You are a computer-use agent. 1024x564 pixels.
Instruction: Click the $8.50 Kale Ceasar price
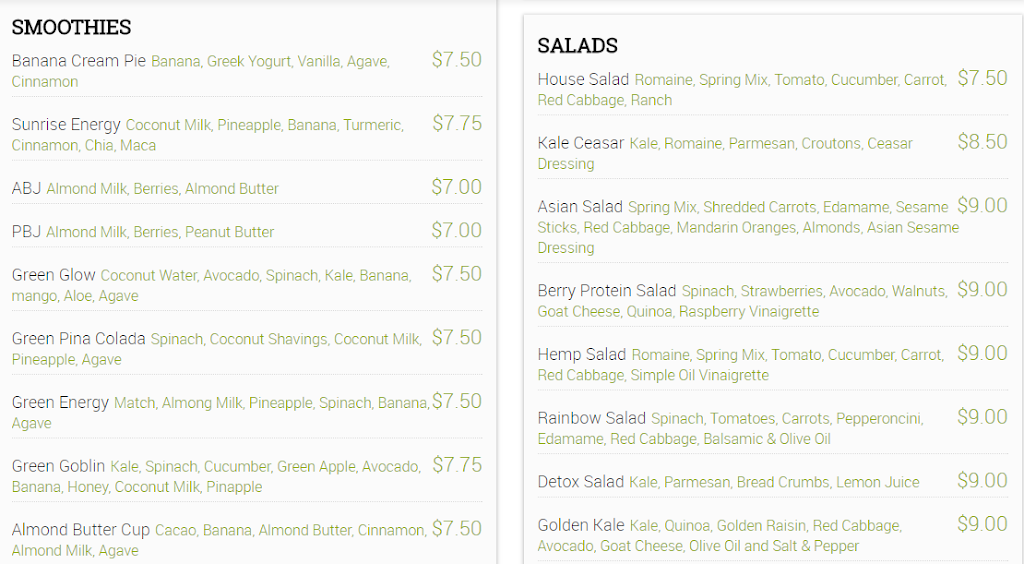[982, 142]
